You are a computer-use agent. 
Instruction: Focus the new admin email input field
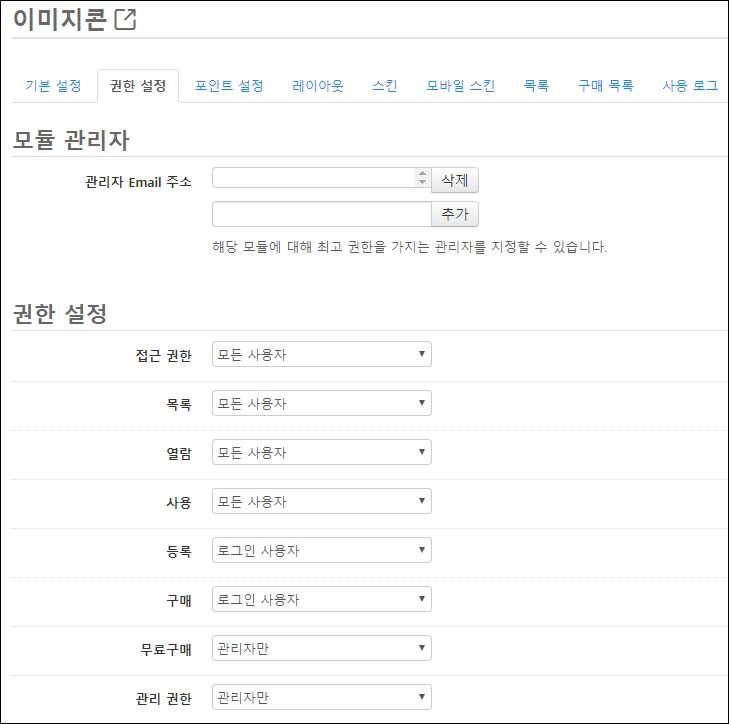point(322,214)
